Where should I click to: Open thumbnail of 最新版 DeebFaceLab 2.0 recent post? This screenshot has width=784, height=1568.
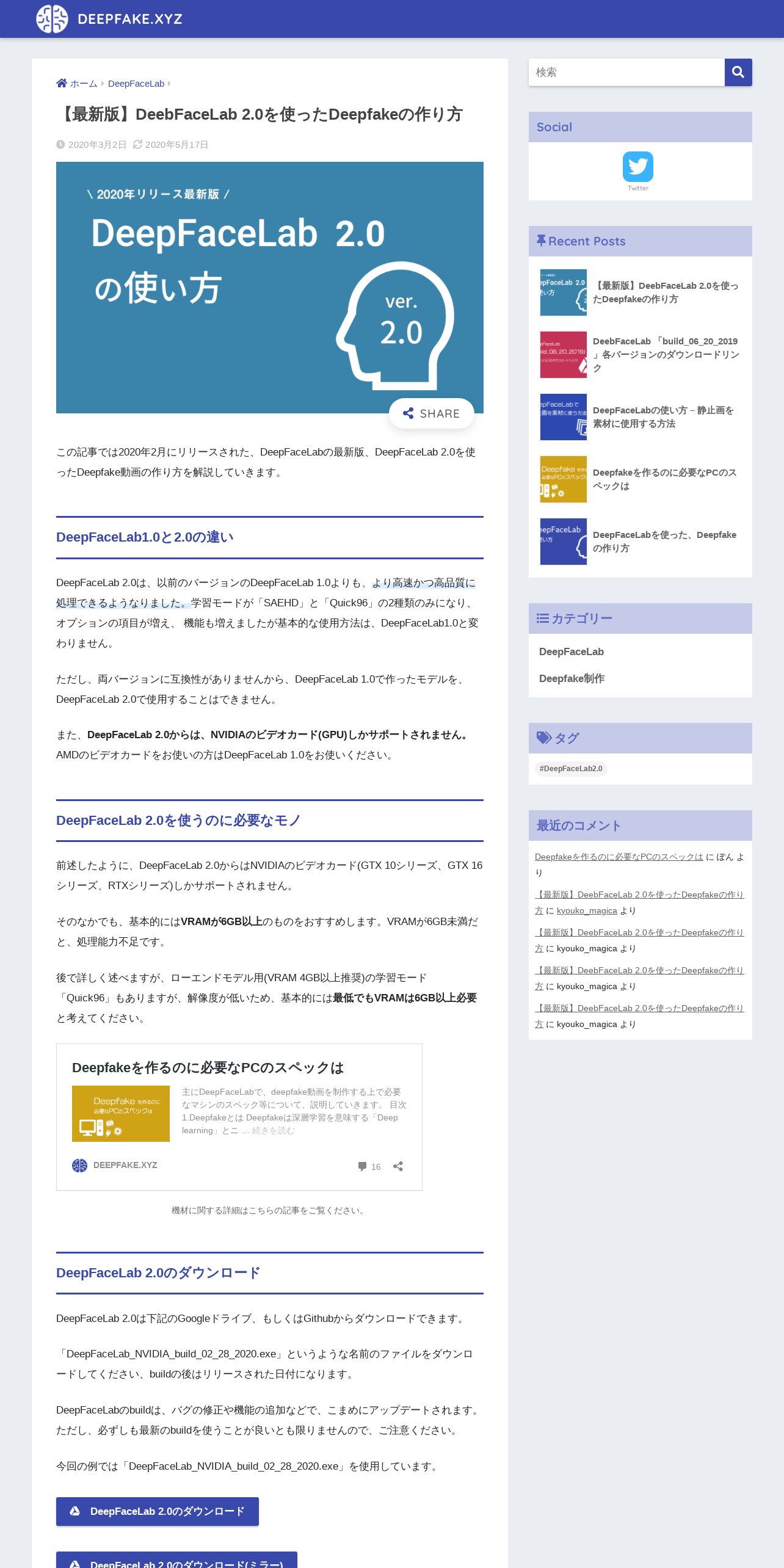tap(564, 292)
